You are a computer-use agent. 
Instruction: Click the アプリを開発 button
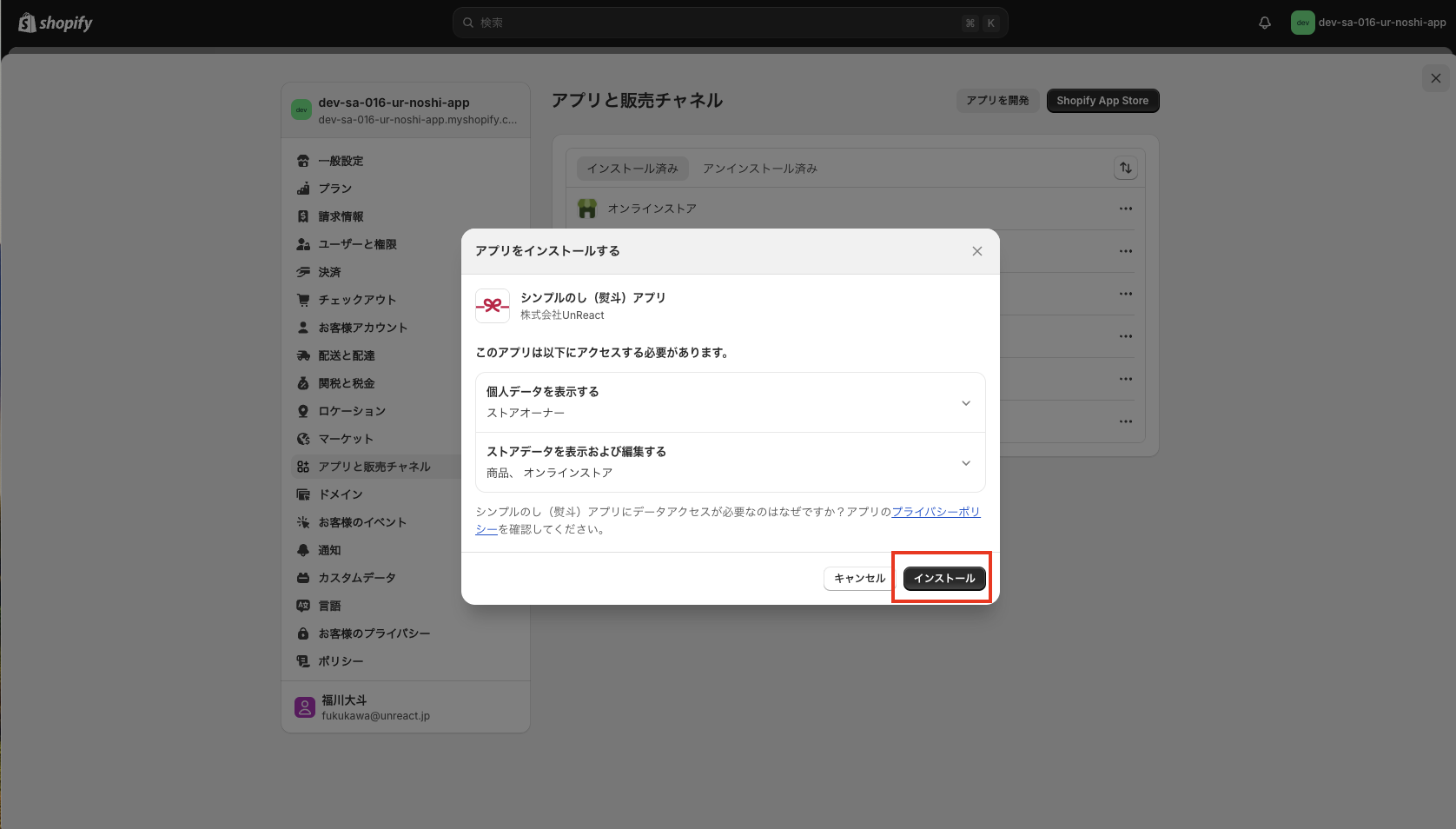point(997,101)
